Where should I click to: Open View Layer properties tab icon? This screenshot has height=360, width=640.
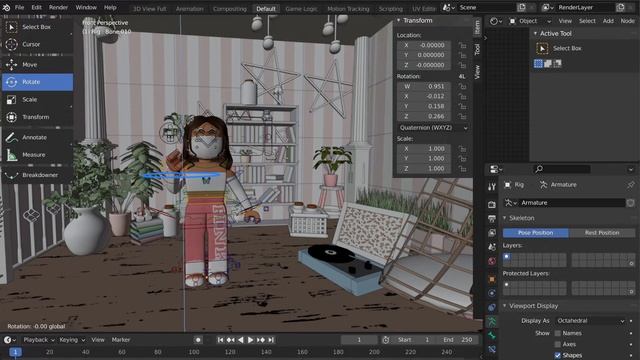(492, 233)
